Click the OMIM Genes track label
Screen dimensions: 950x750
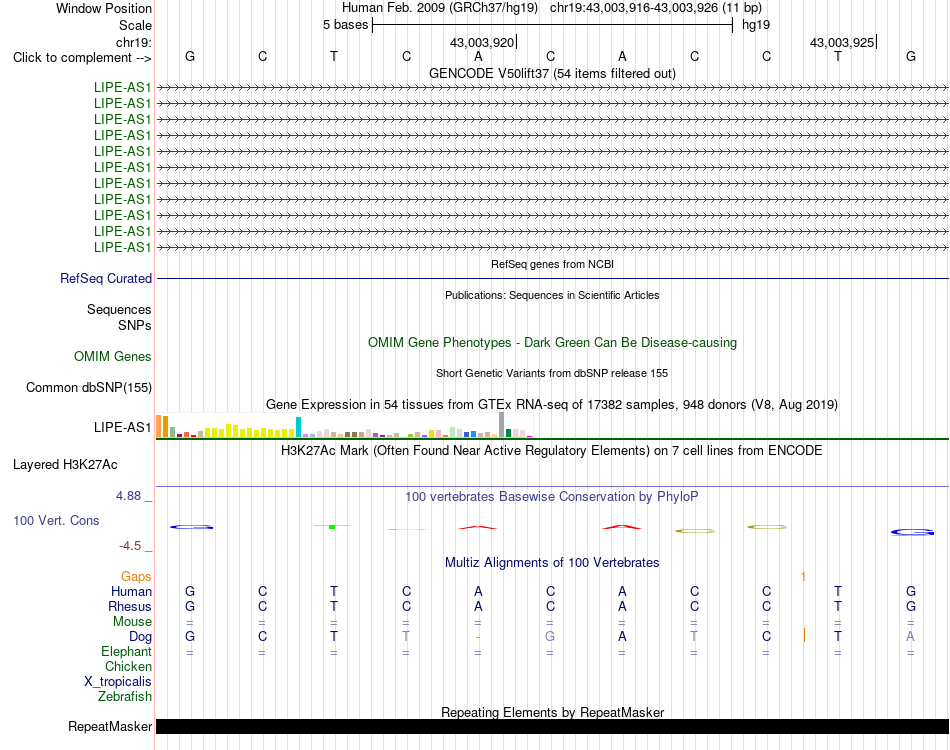tap(113, 356)
